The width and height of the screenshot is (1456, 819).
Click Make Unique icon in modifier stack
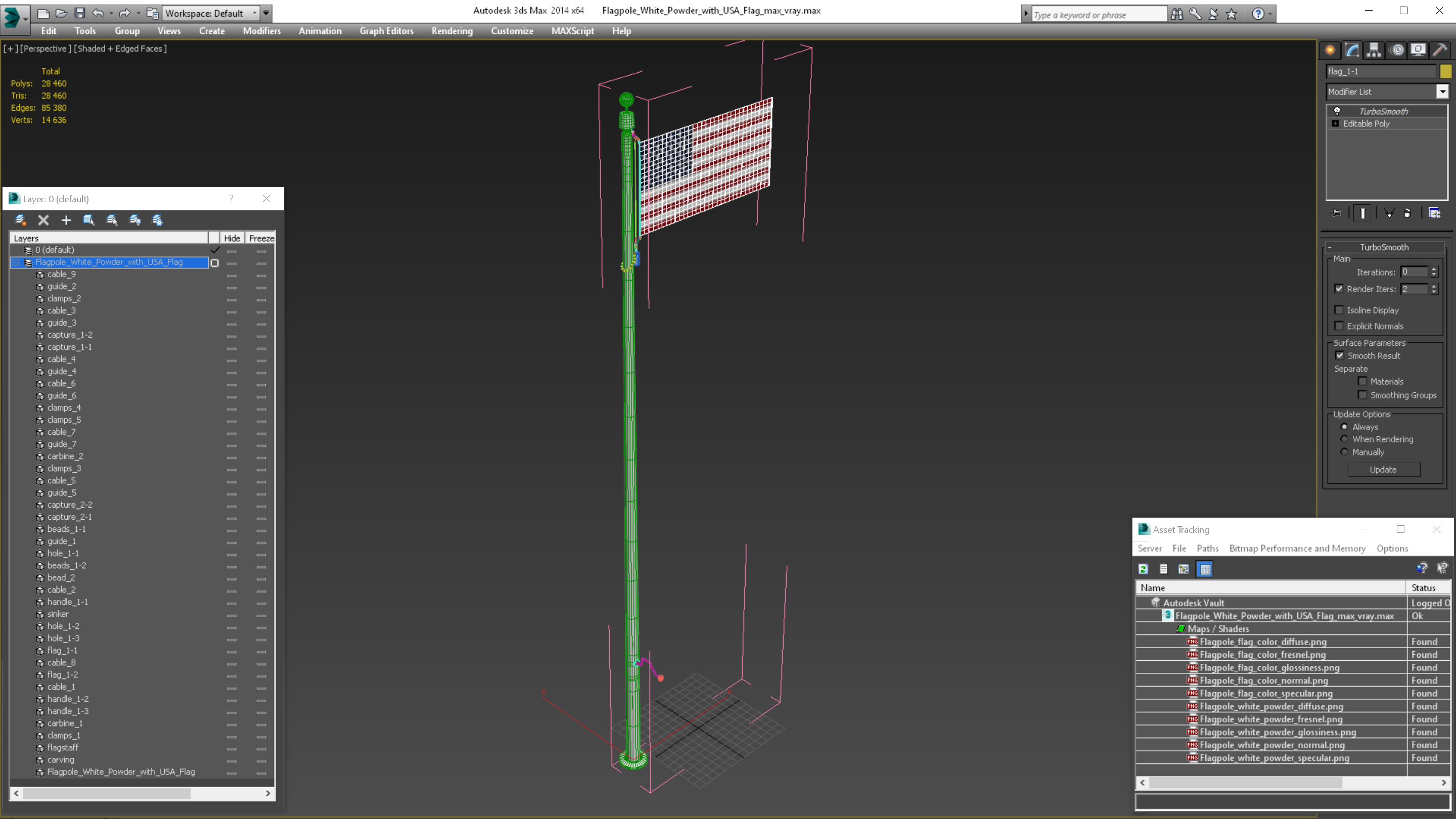click(x=1389, y=213)
